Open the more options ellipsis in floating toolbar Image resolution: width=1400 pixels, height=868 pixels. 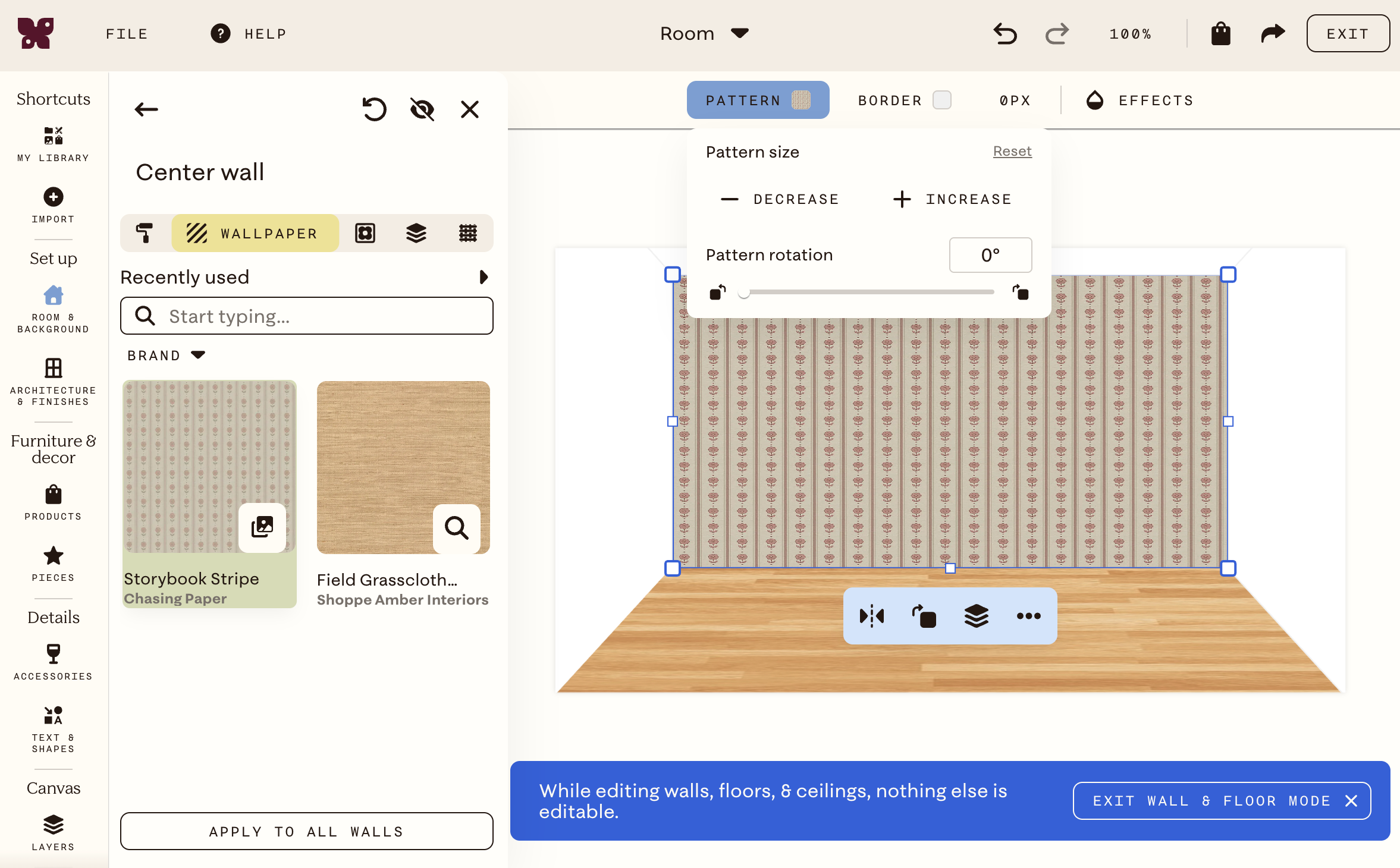tap(1028, 616)
